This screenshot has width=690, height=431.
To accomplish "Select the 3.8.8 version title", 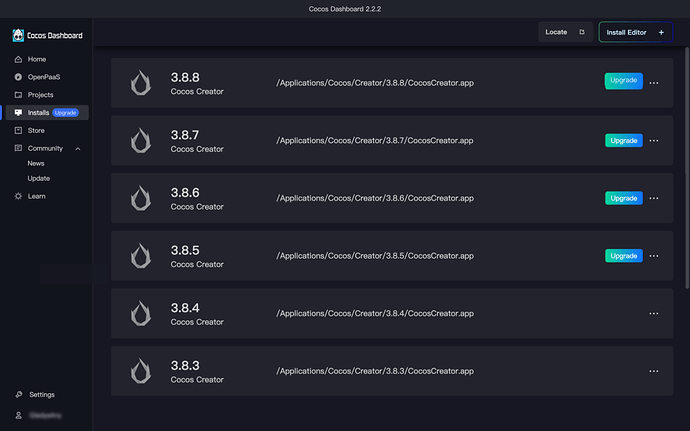I will click(x=185, y=77).
